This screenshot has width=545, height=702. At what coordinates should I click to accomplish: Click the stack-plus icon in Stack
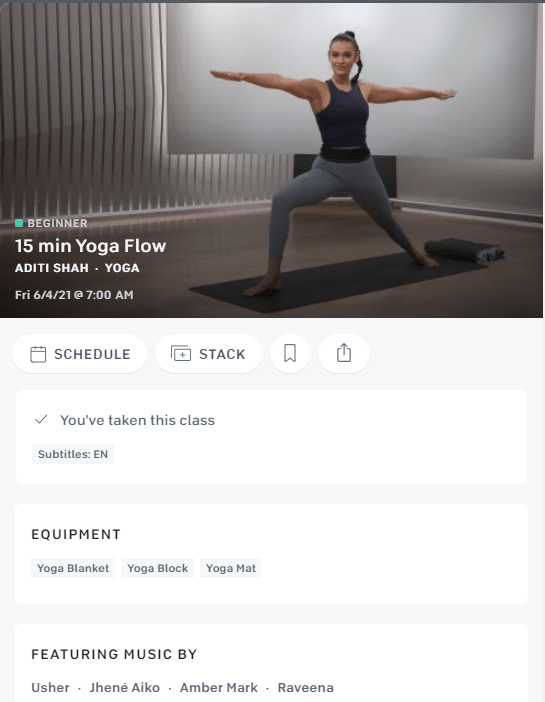181,353
